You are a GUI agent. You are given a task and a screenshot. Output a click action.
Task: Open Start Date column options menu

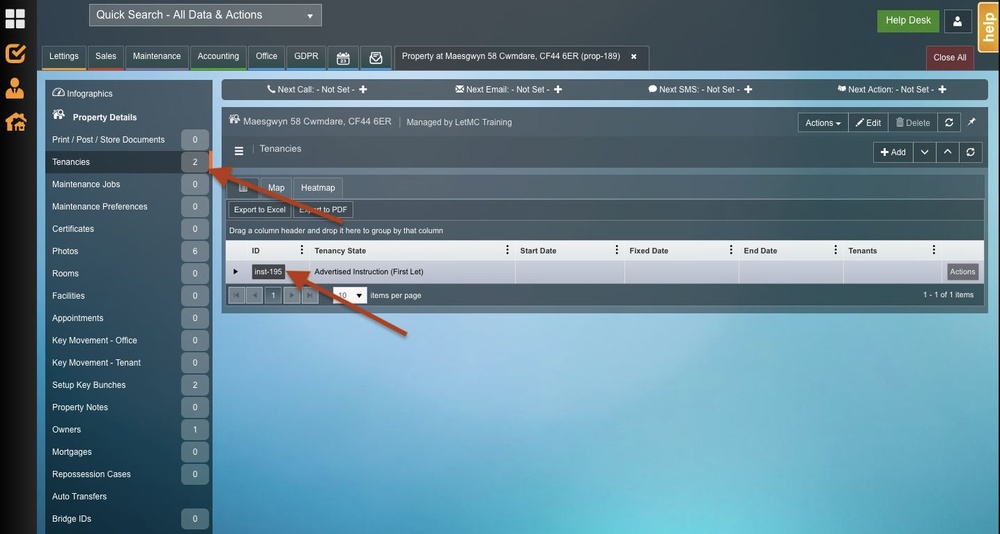pyautogui.click(x=617, y=250)
